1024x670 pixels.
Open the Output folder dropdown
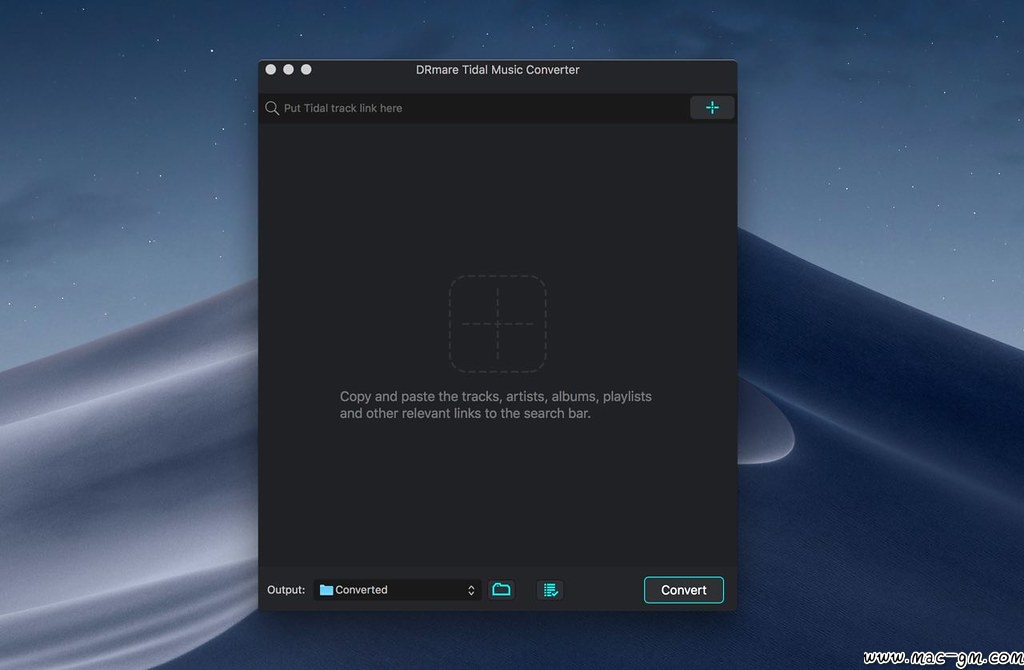click(x=397, y=590)
